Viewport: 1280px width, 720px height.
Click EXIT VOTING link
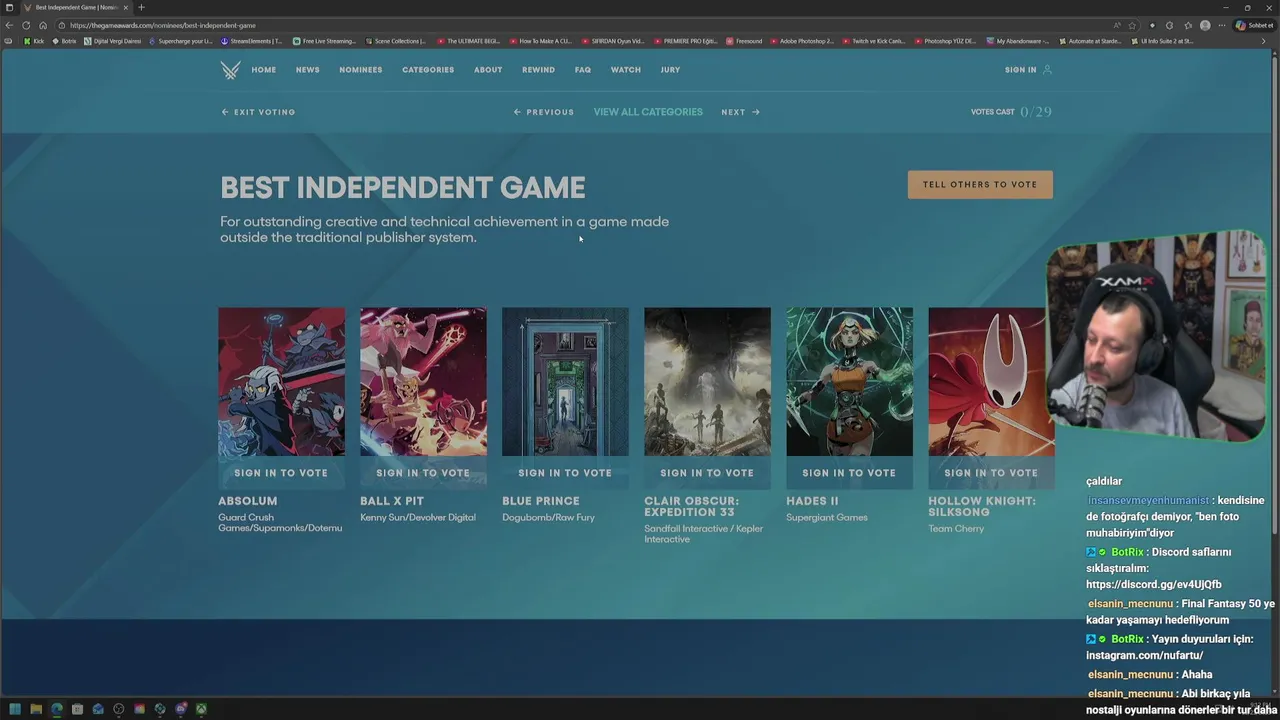point(258,112)
